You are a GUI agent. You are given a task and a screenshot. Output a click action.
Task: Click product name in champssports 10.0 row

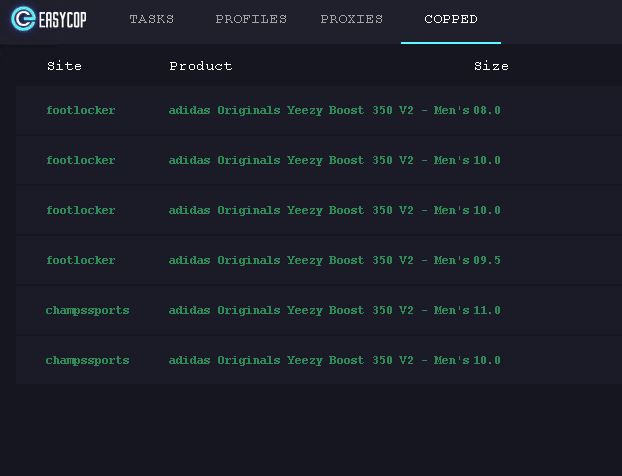click(x=319, y=360)
